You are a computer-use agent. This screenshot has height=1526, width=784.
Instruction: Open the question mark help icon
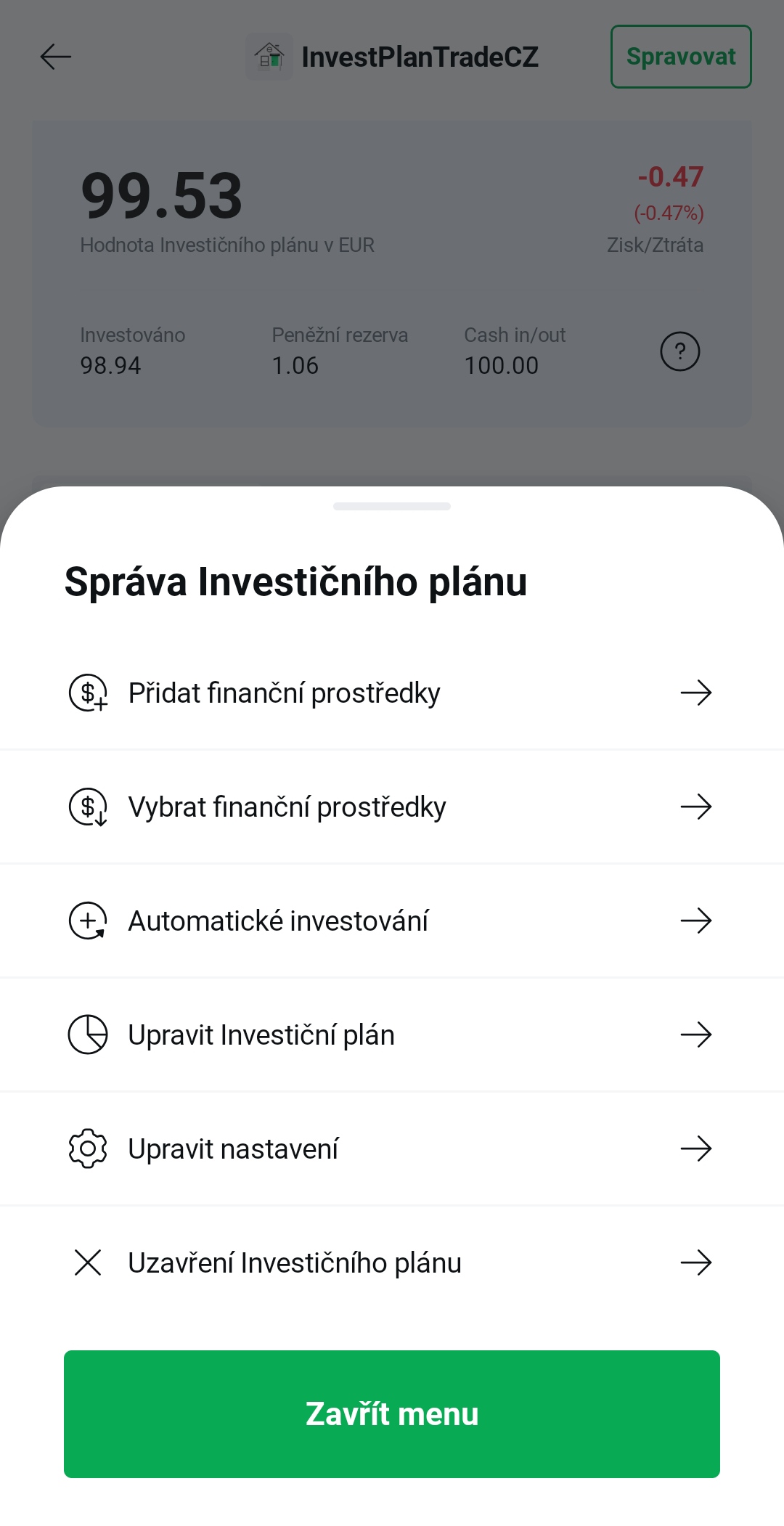pos(679,351)
